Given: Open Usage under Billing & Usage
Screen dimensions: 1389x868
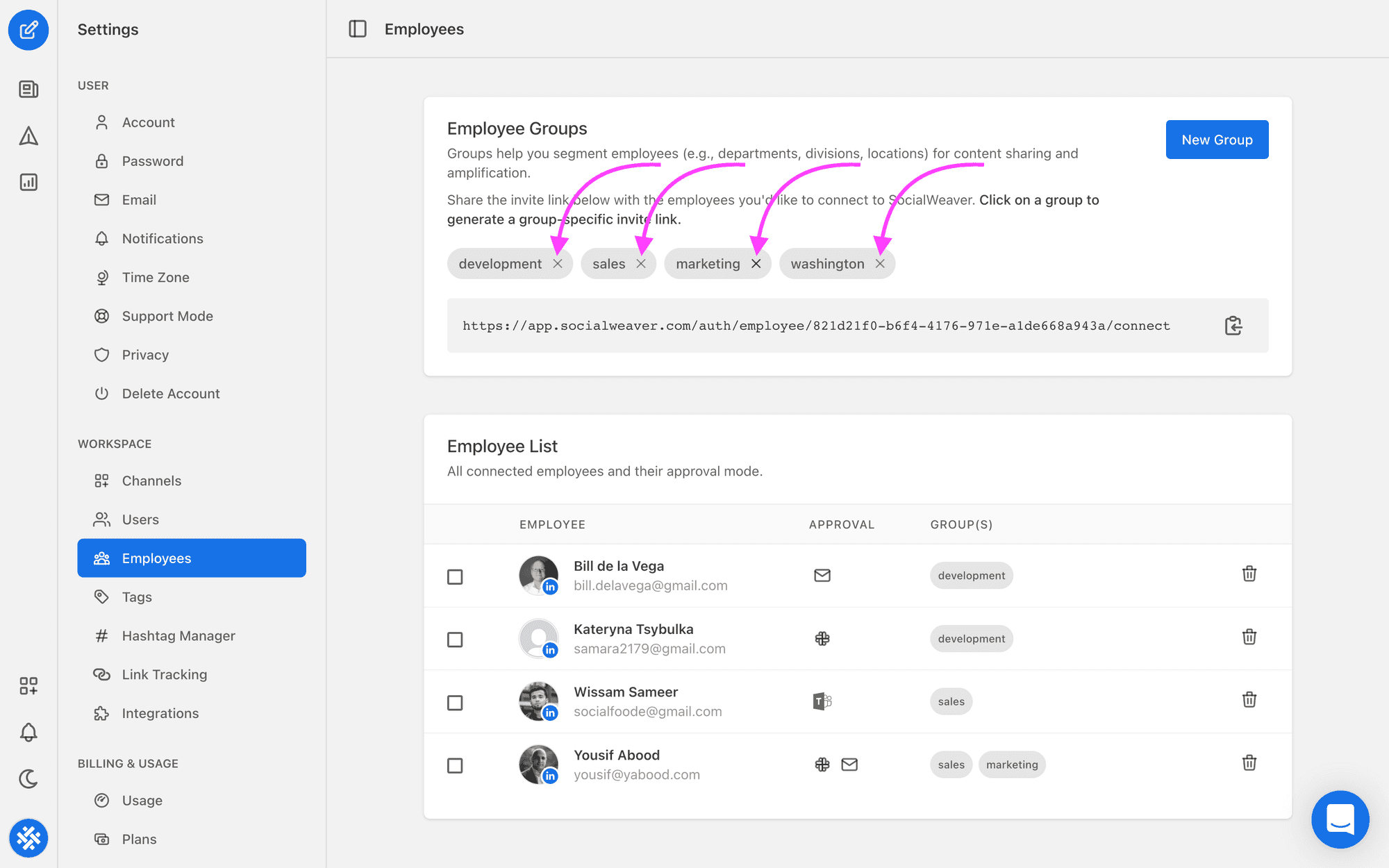Looking at the screenshot, I should [192, 801].
